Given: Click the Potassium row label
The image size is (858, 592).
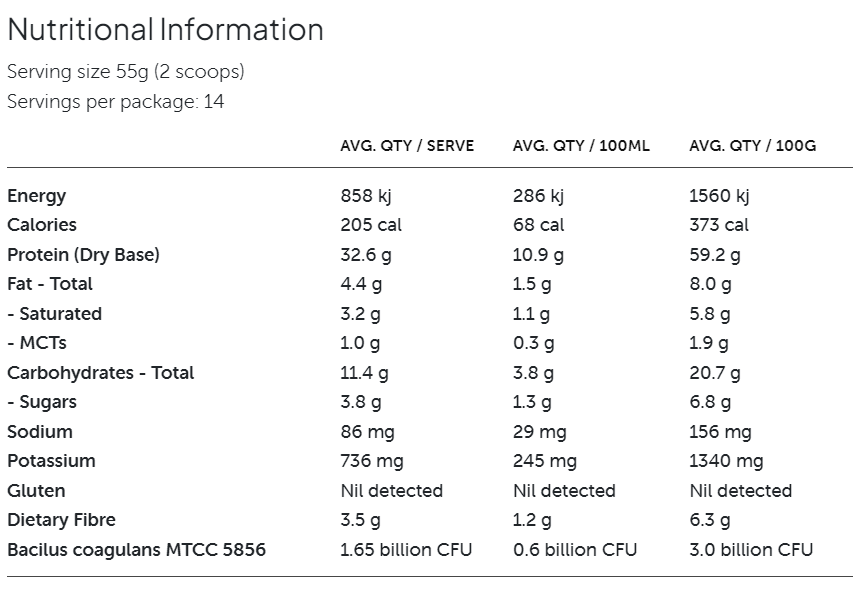Looking at the screenshot, I should [x=51, y=461].
